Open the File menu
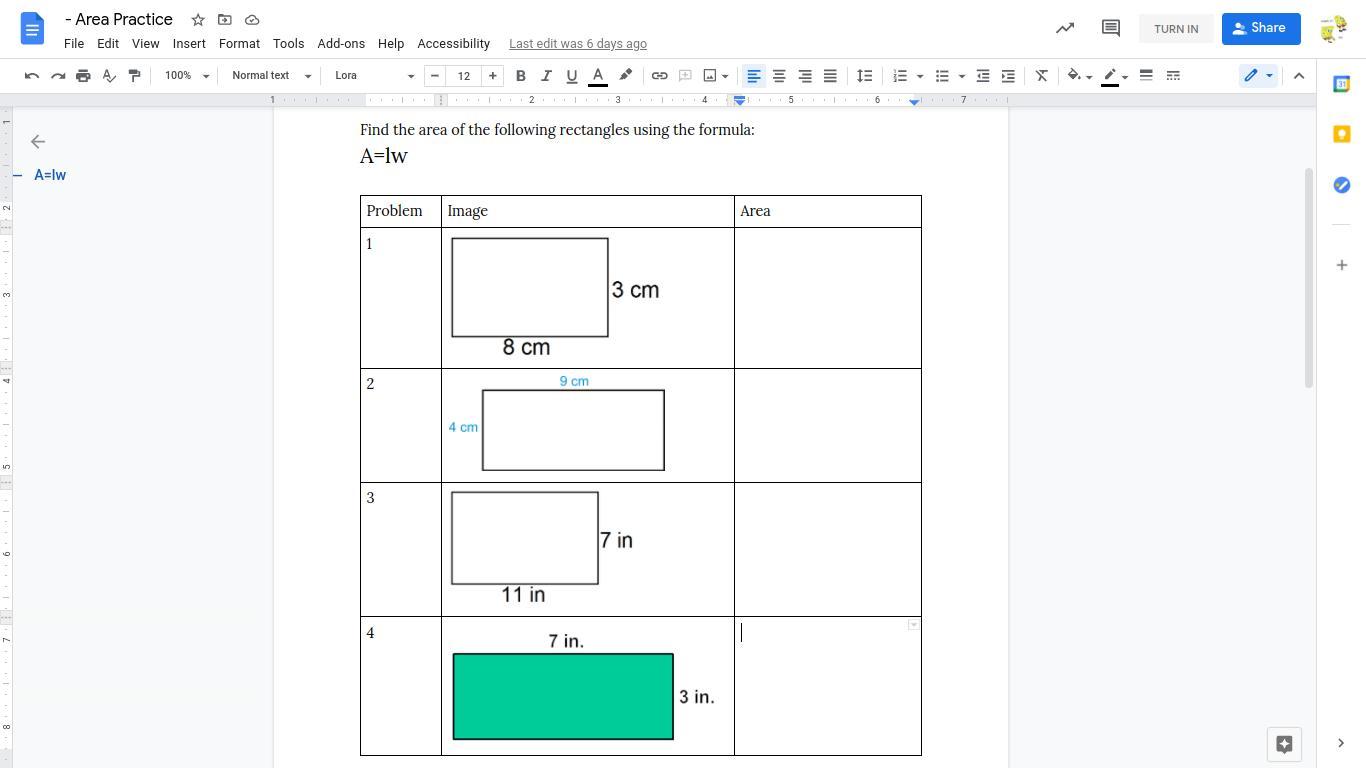This screenshot has width=1366, height=768. point(74,44)
